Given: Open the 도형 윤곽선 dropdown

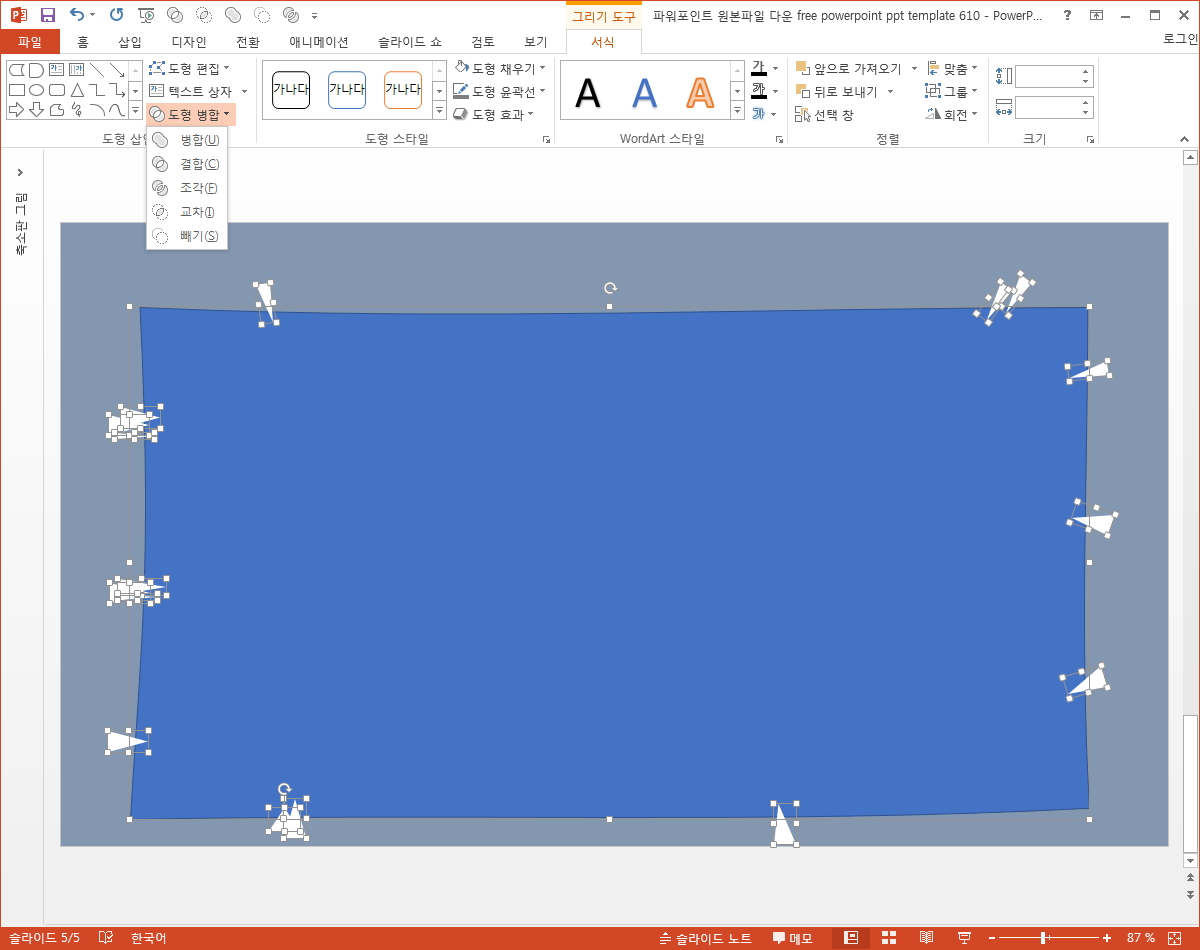Looking at the screenshot, I should tap(499, 91).
